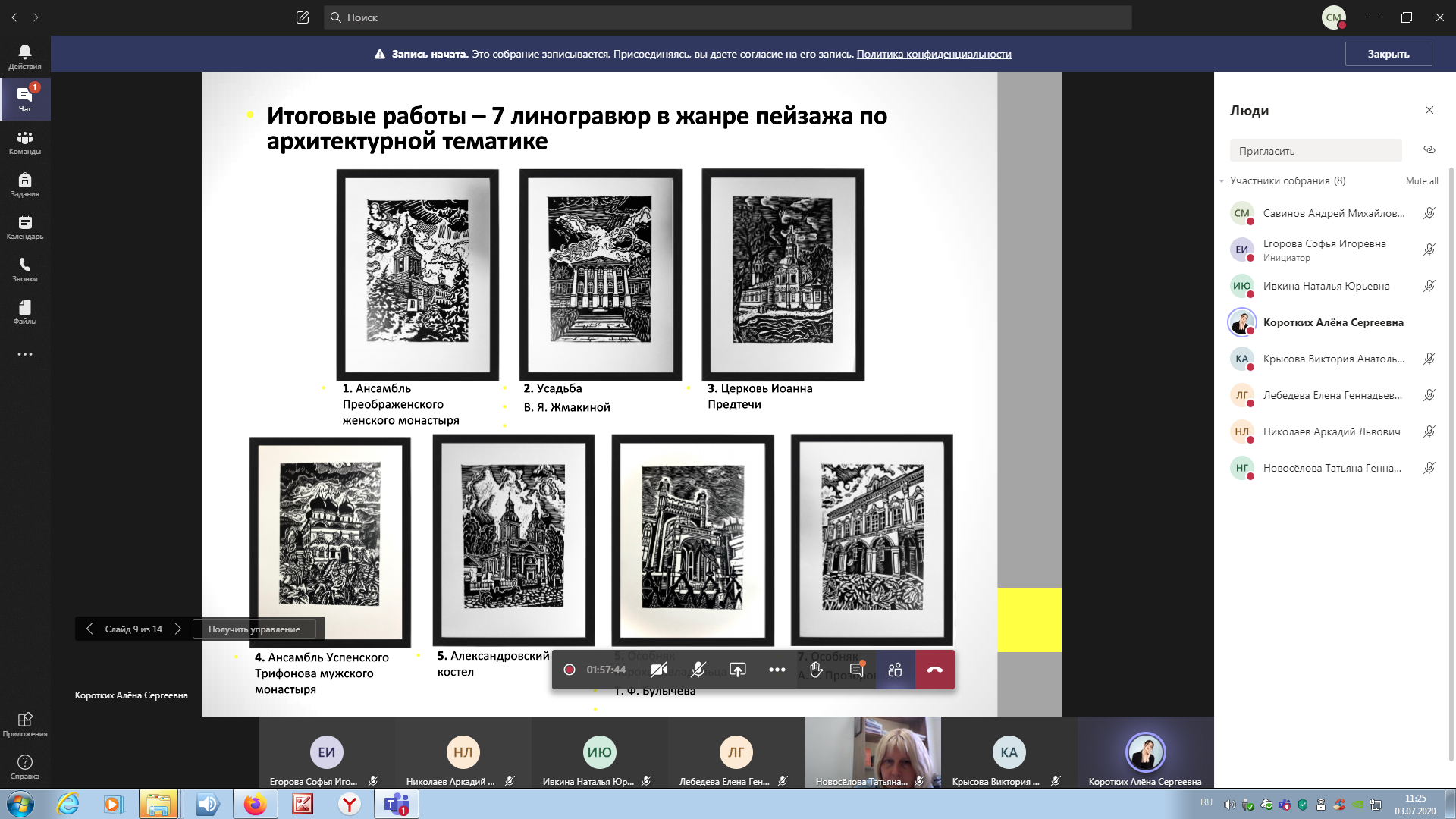Select participant Егорова Софья Игоревна
The width and height of the screenshot is (1456, 819).
1334,249
